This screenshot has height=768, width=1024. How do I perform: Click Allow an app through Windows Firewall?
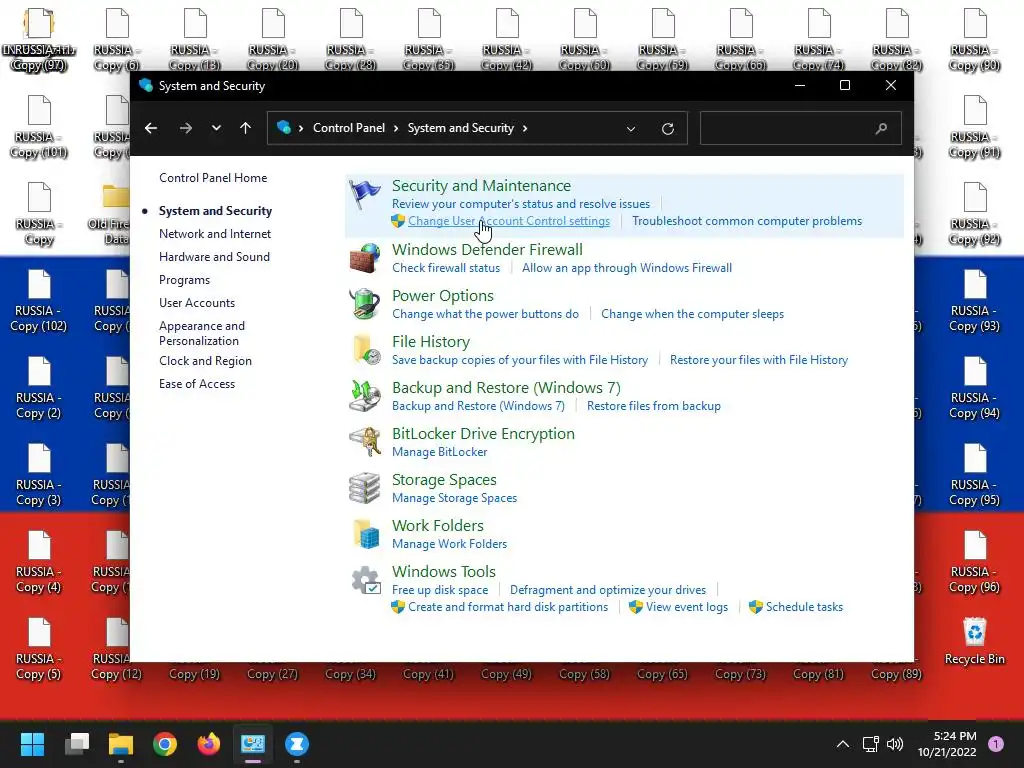point(627,268)
